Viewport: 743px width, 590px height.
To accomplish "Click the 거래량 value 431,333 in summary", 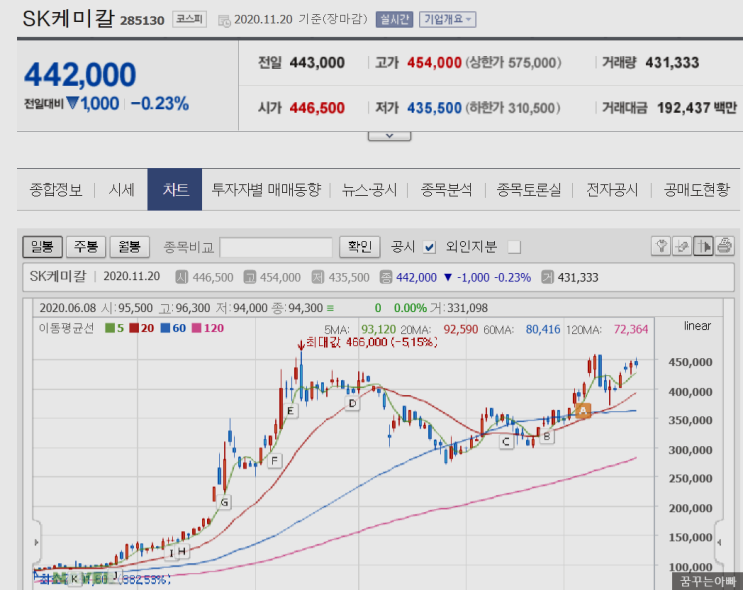I will pos(672,63).
